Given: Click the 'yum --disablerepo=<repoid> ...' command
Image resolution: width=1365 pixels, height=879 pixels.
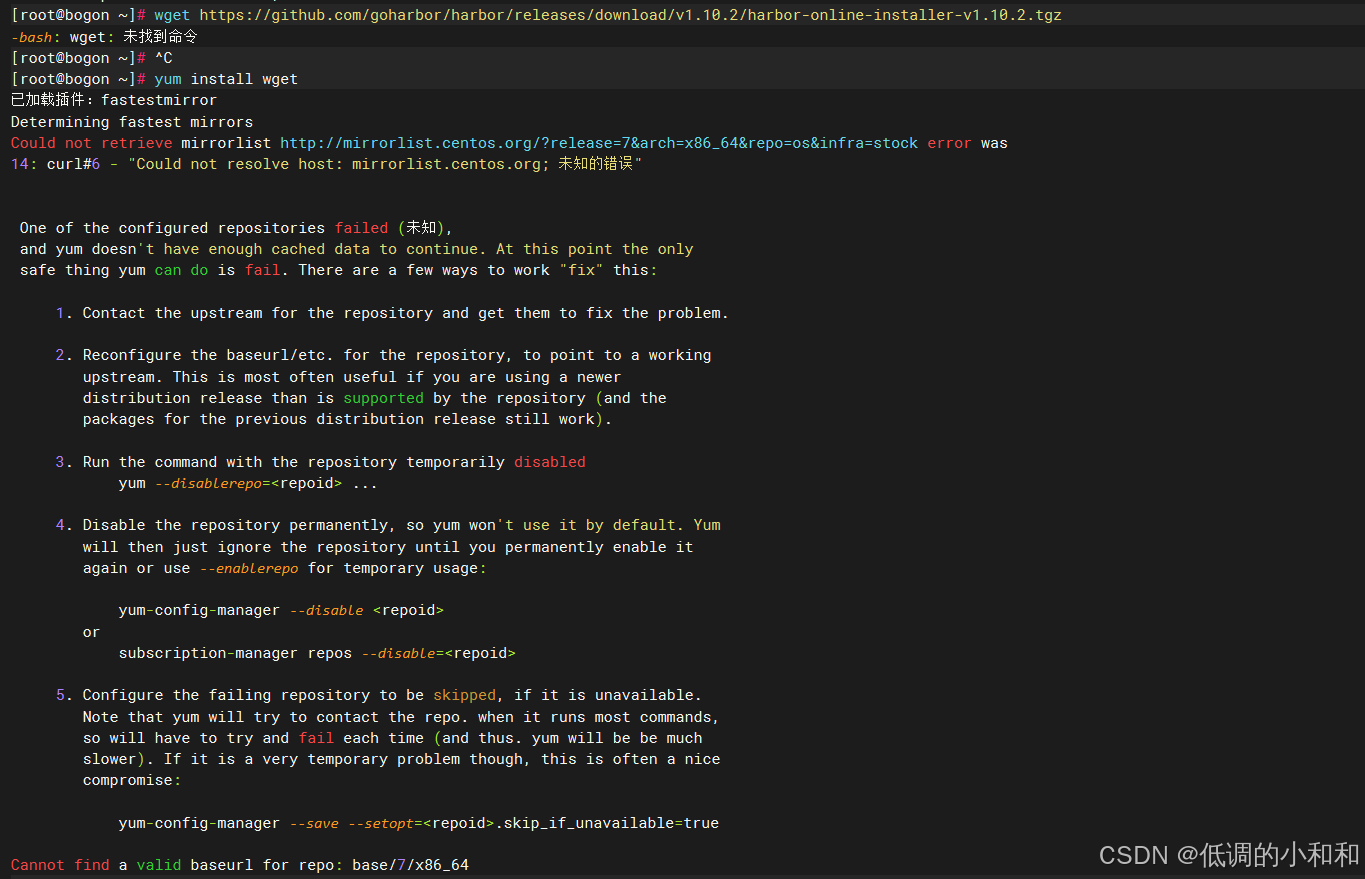Looking at the screenshot, I should 248,483.
